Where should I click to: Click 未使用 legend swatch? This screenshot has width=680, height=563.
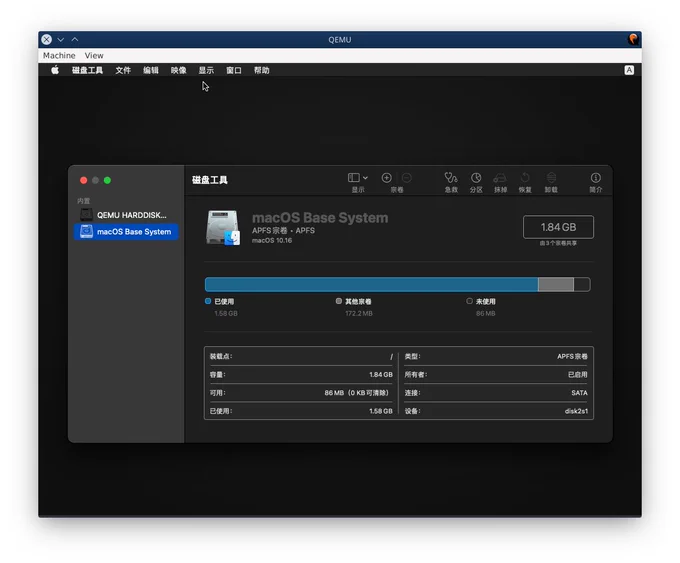click(469, 301)
